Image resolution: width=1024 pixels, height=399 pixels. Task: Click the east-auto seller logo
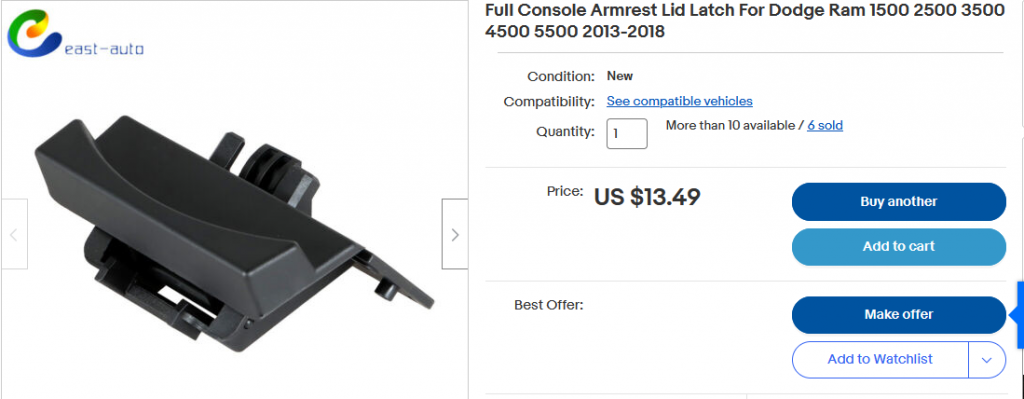(x=75, y=36)
